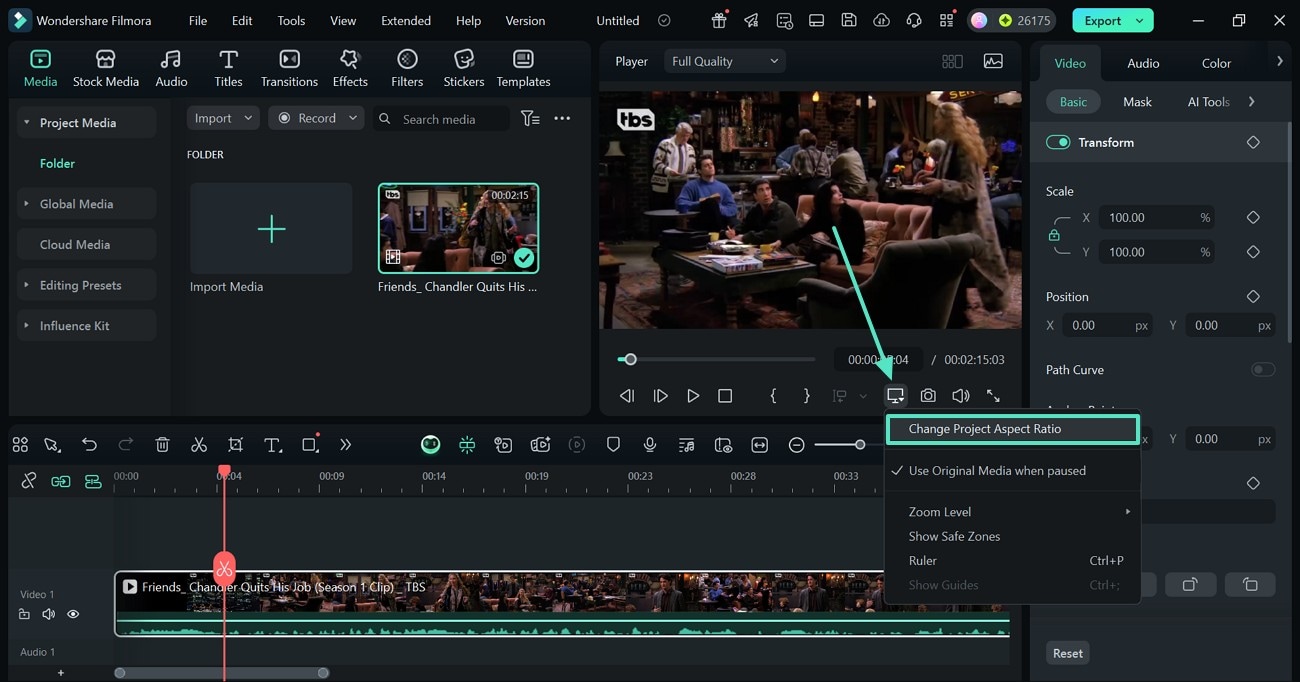Image resolution: width=1300 pixels, height=682 pixels.
Task: Expand the Global Media section
Action: click(x=86, y=203)
